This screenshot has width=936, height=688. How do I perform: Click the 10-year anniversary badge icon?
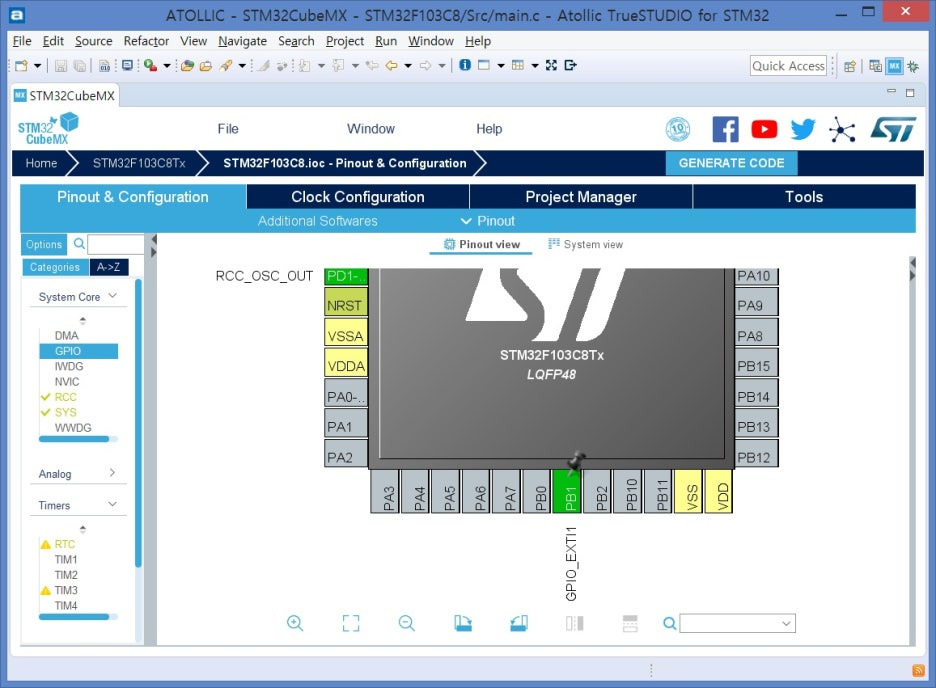tap(678, 129)
